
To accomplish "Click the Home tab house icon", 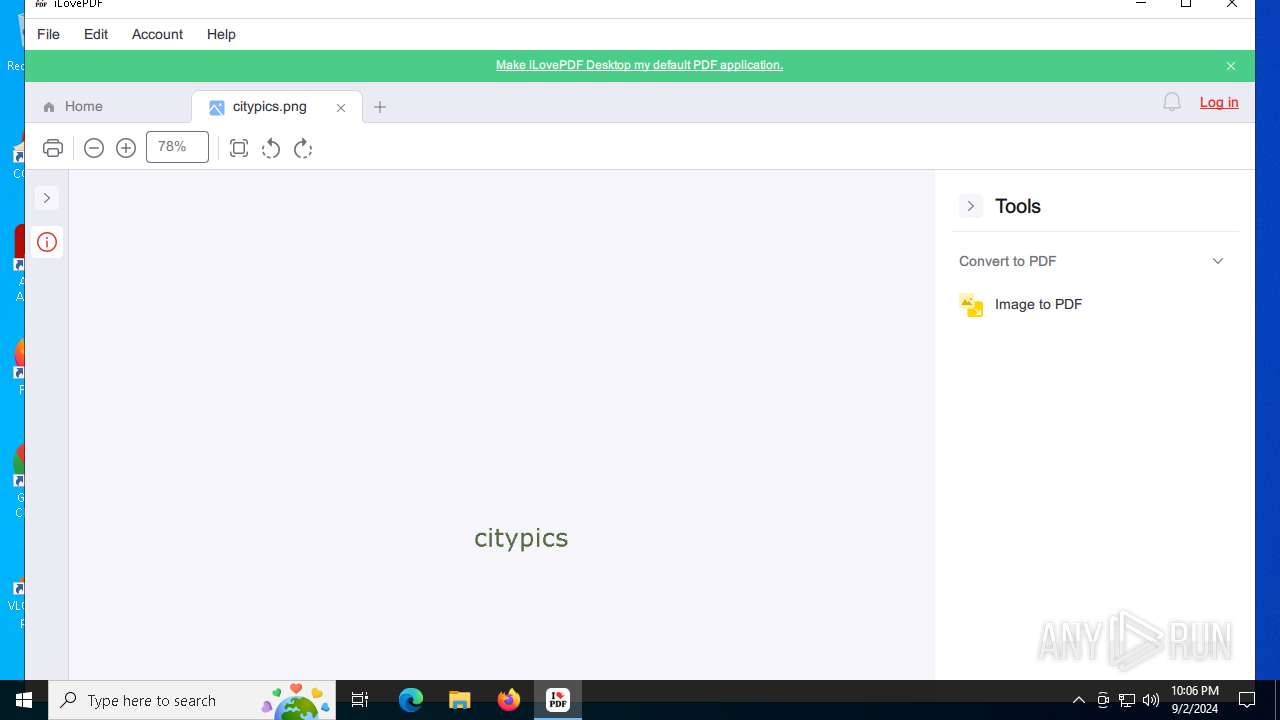I will tap(49, 107).
